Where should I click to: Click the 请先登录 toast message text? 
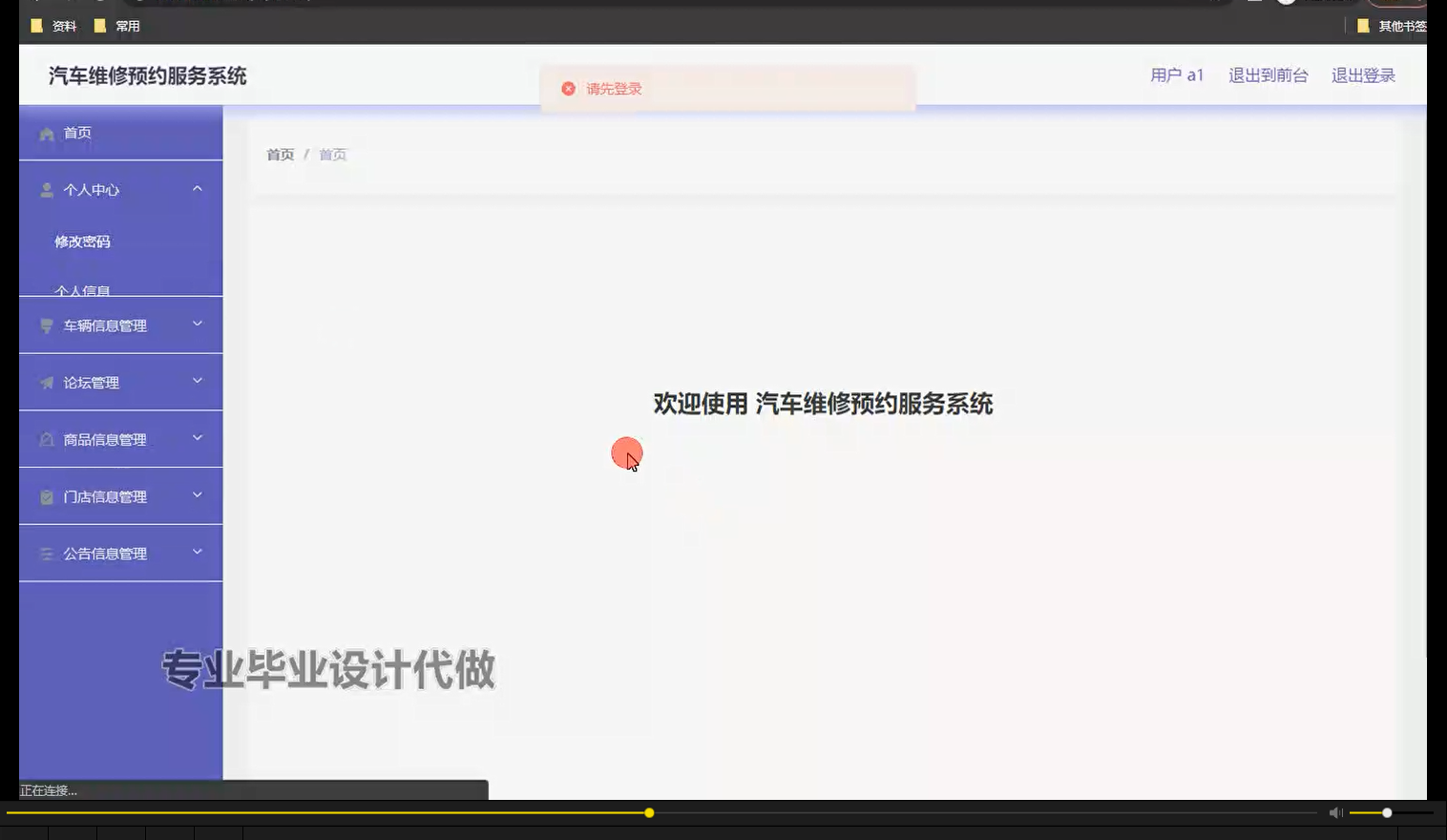[614, 89]
